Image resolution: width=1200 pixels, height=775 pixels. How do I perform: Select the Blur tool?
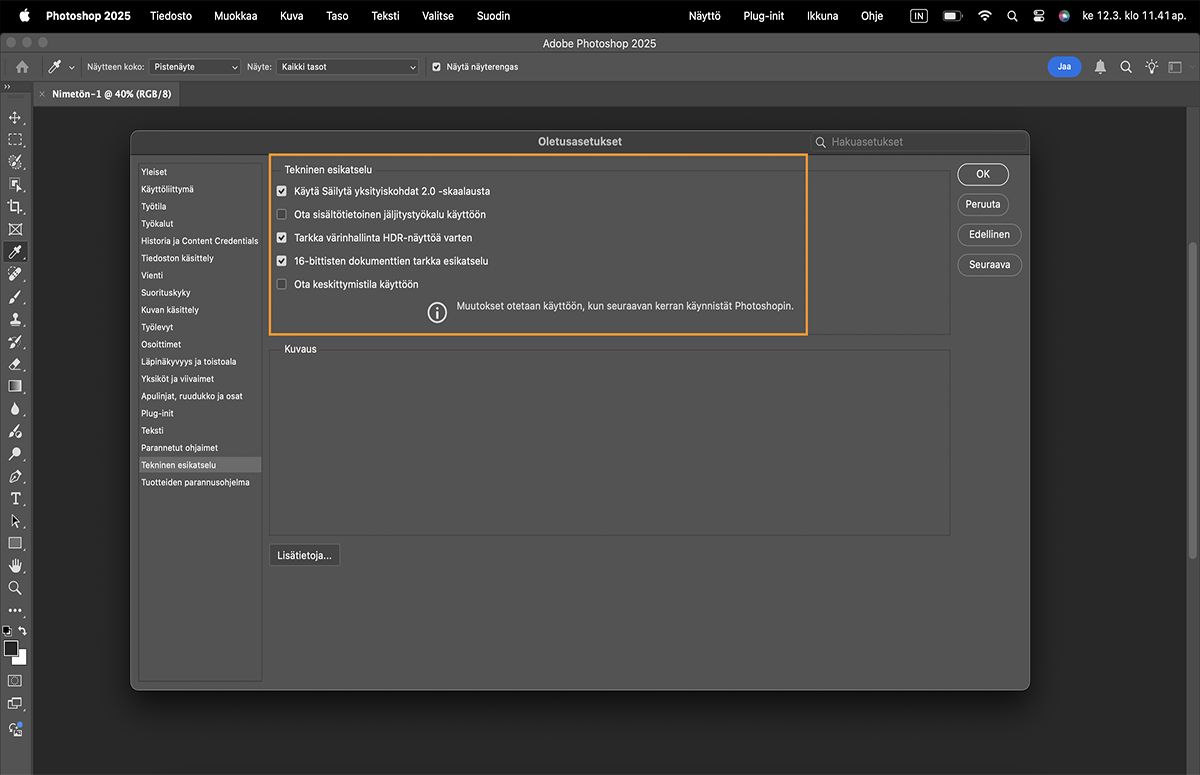pos(15,409)
